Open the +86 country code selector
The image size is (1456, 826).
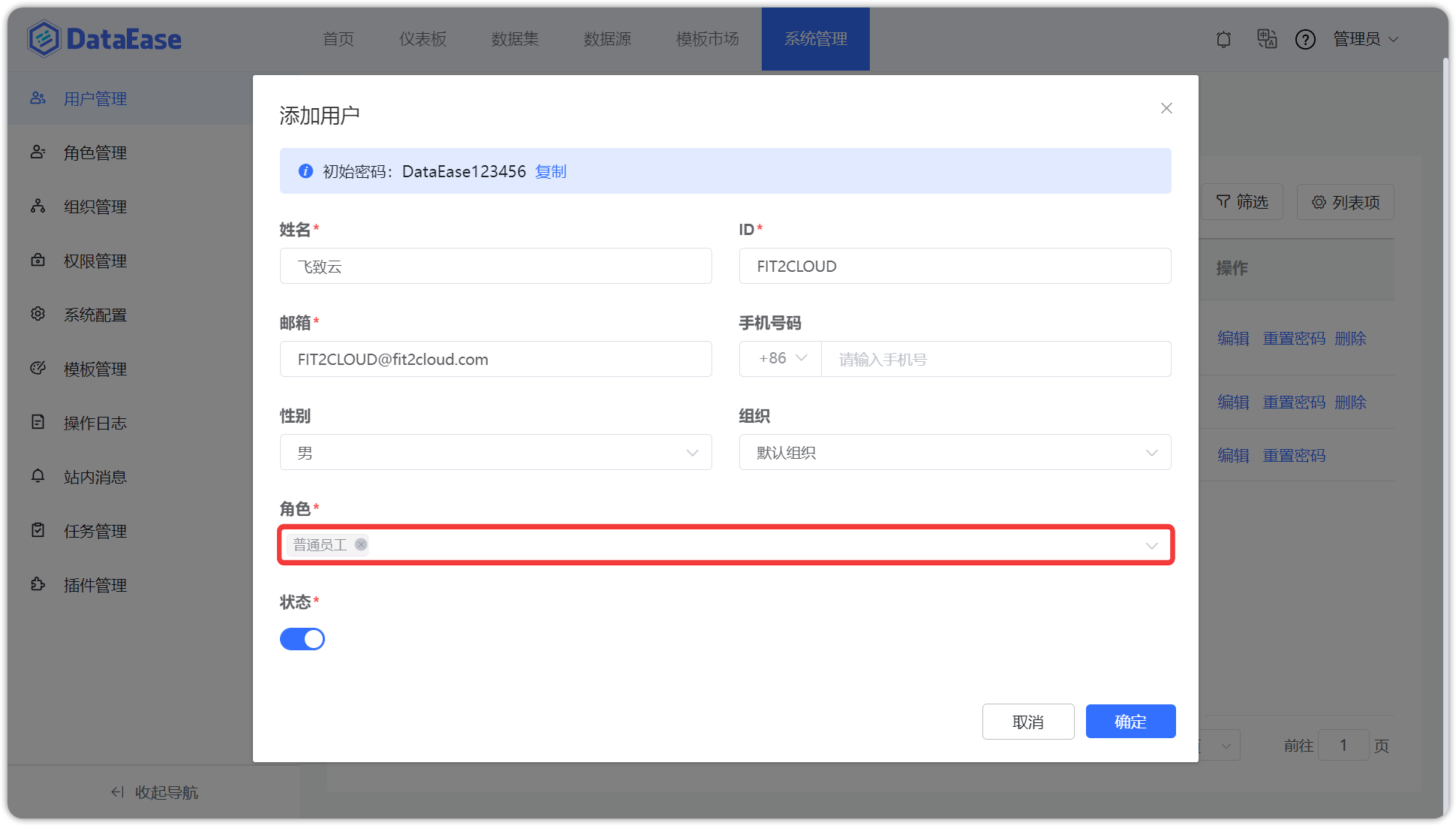[781, 359]
